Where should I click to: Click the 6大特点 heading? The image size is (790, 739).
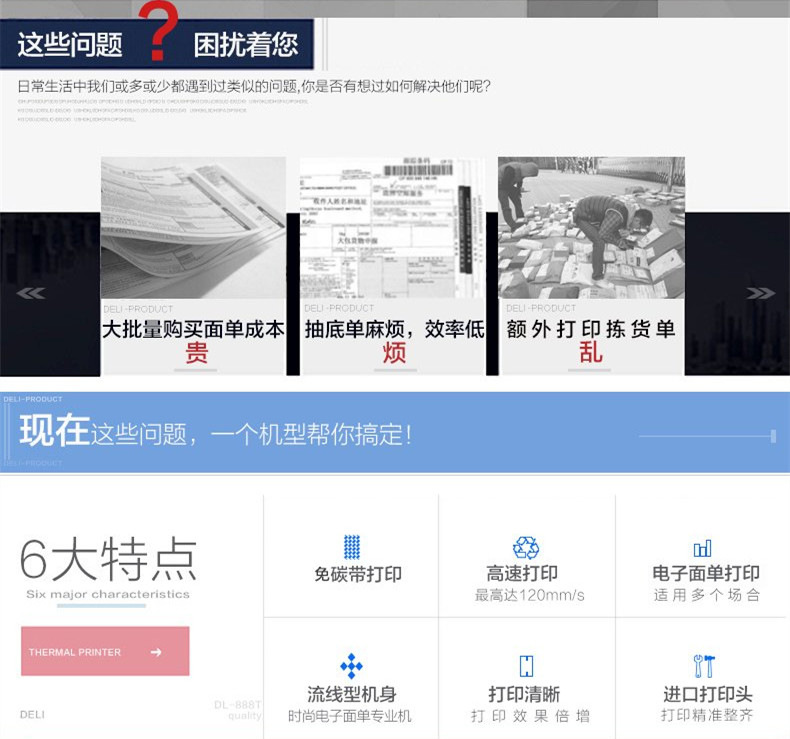[x=108, y=559]
